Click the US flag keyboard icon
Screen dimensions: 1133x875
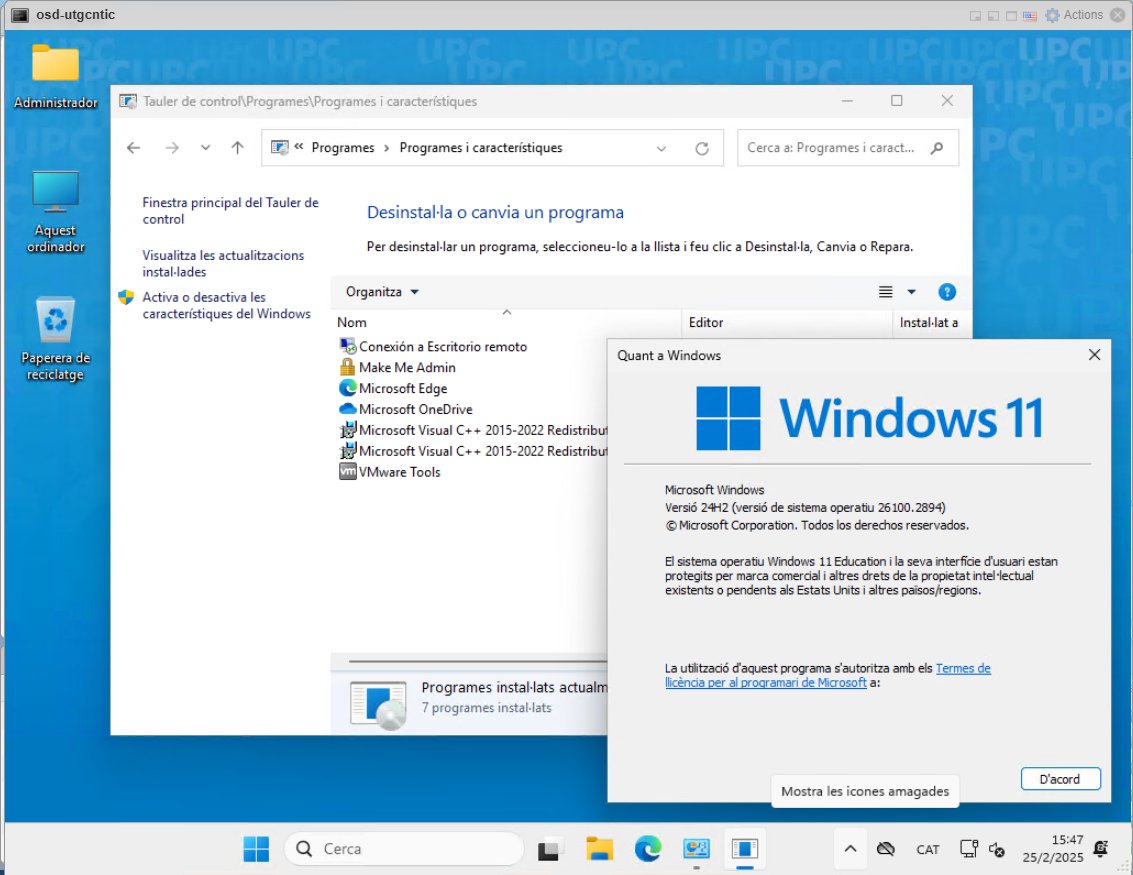1030,15
